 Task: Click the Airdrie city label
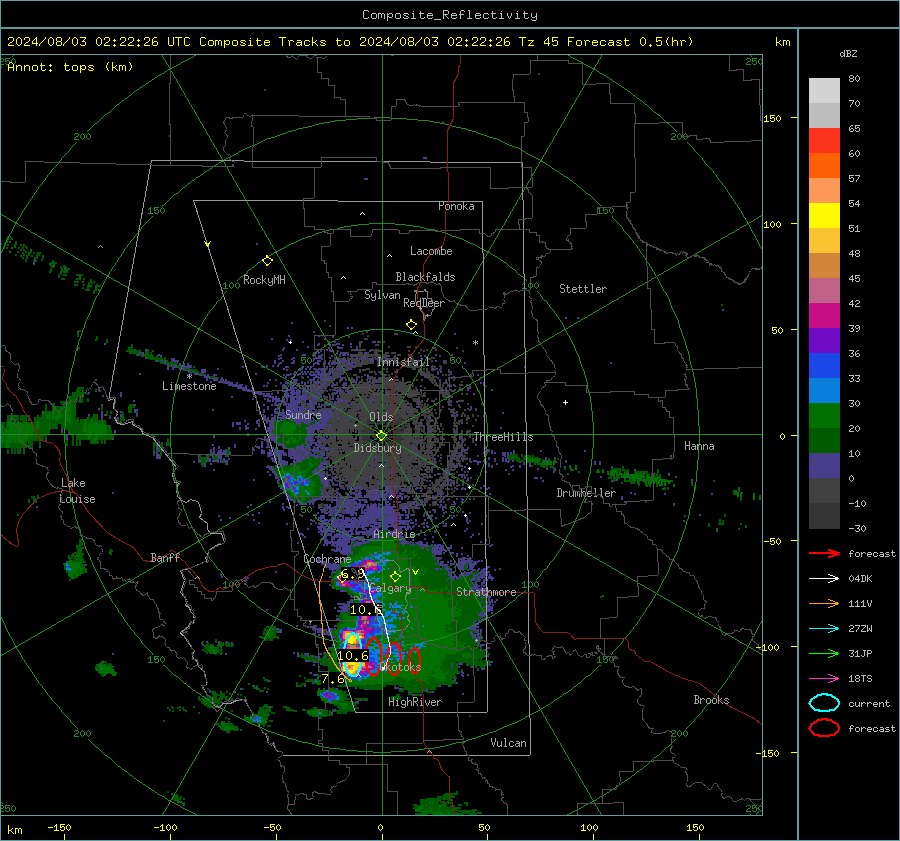tap(394, 534)
